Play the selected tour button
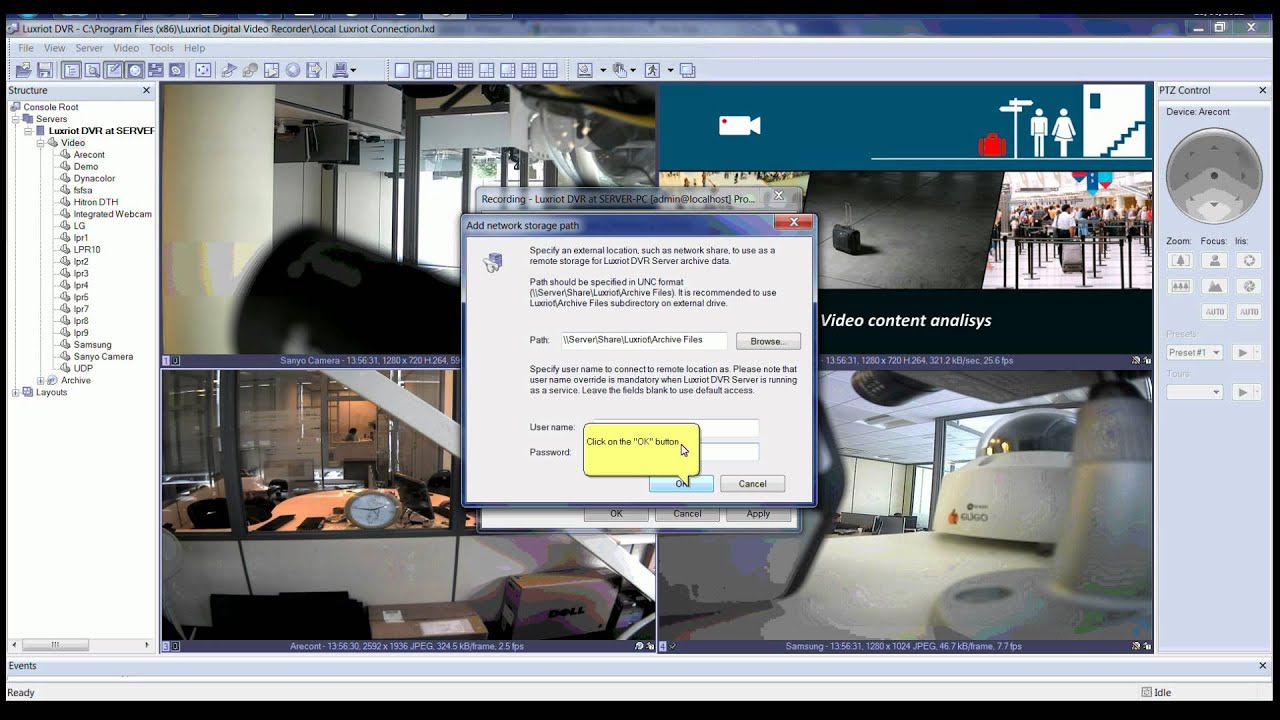Viewport: 1280px width, 720px height. 1242,392
